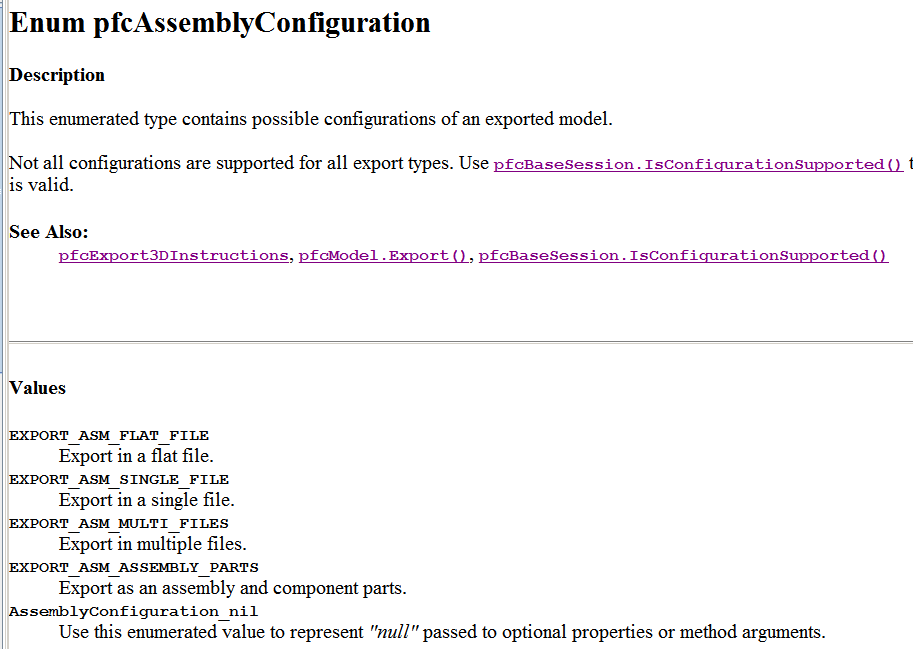
Task: Click the 'Export in a single file' description
Action: pyautogui.click(x=147, y=500)
